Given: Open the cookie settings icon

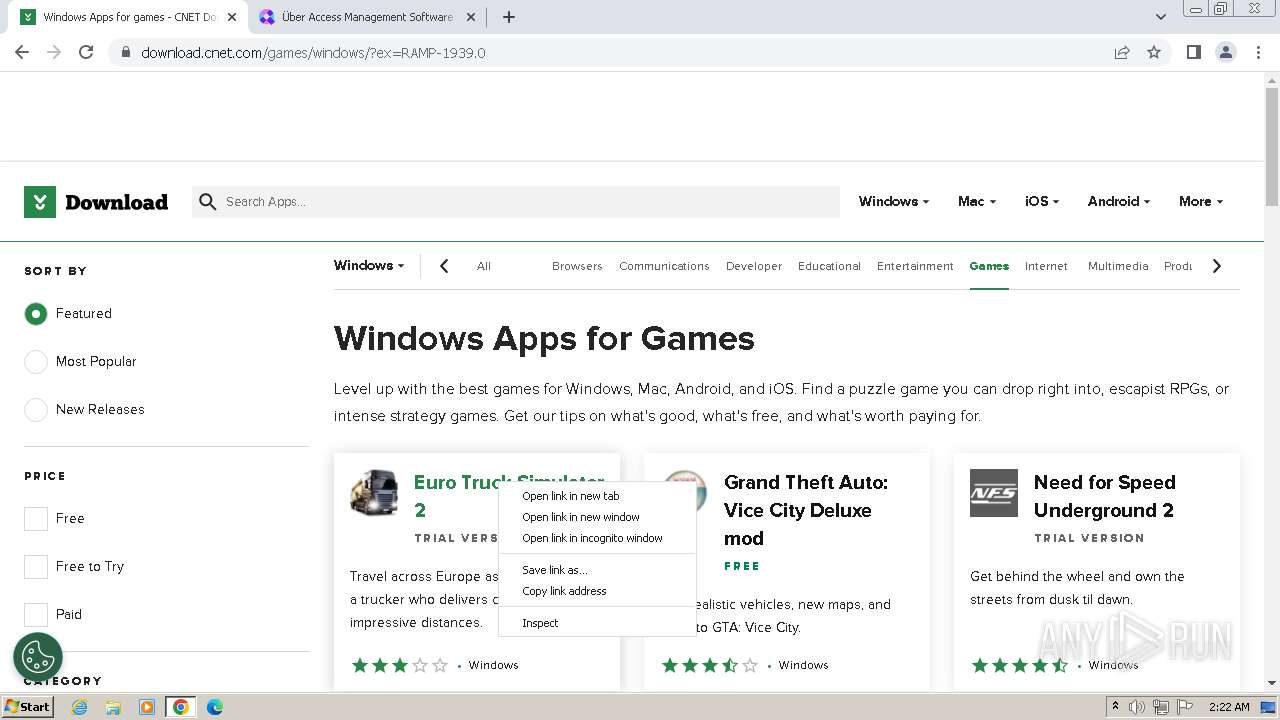Looking at the screenshot, I should tap(38, 656).
